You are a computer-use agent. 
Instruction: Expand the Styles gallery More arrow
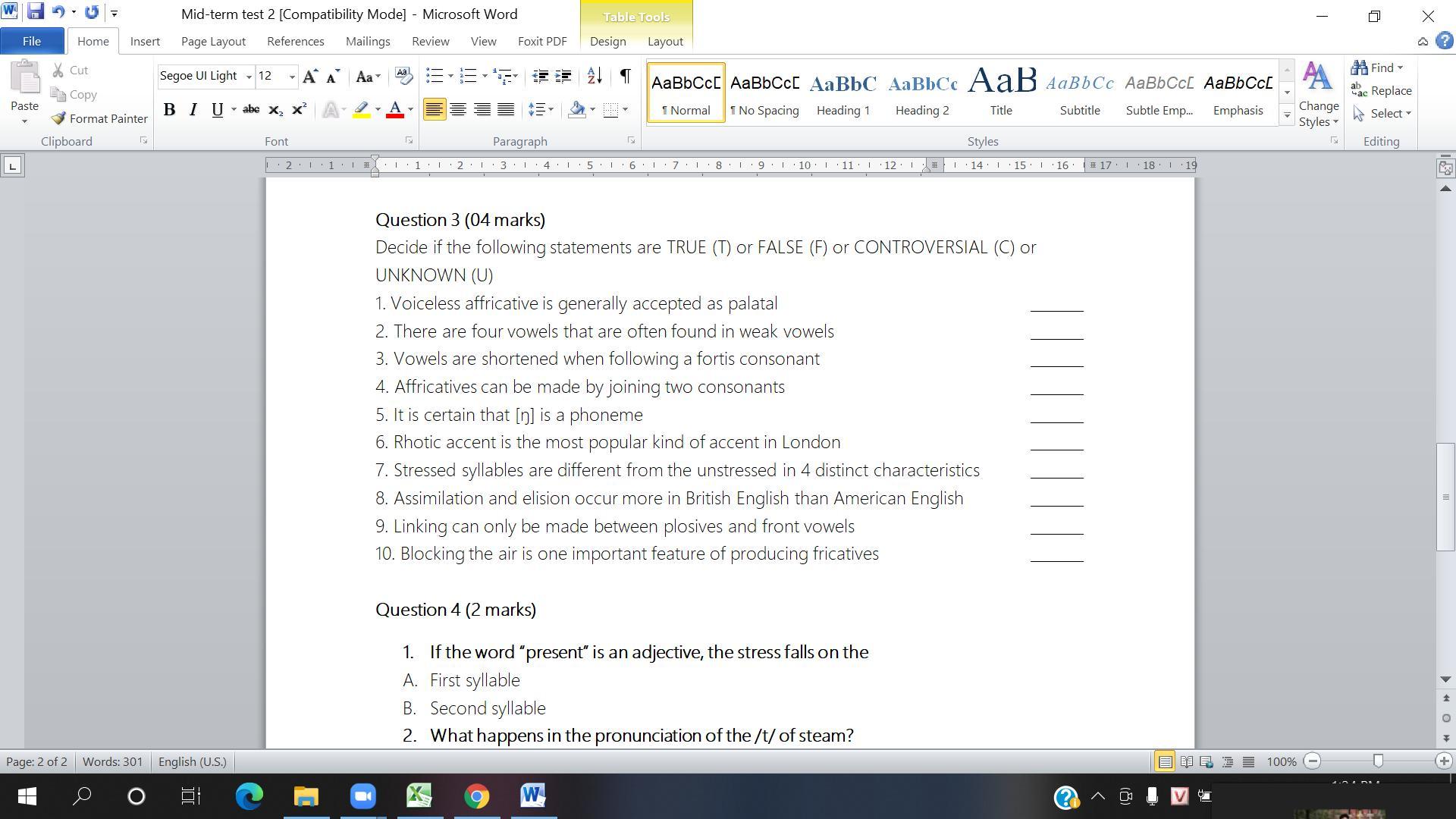click(1287, 115)
